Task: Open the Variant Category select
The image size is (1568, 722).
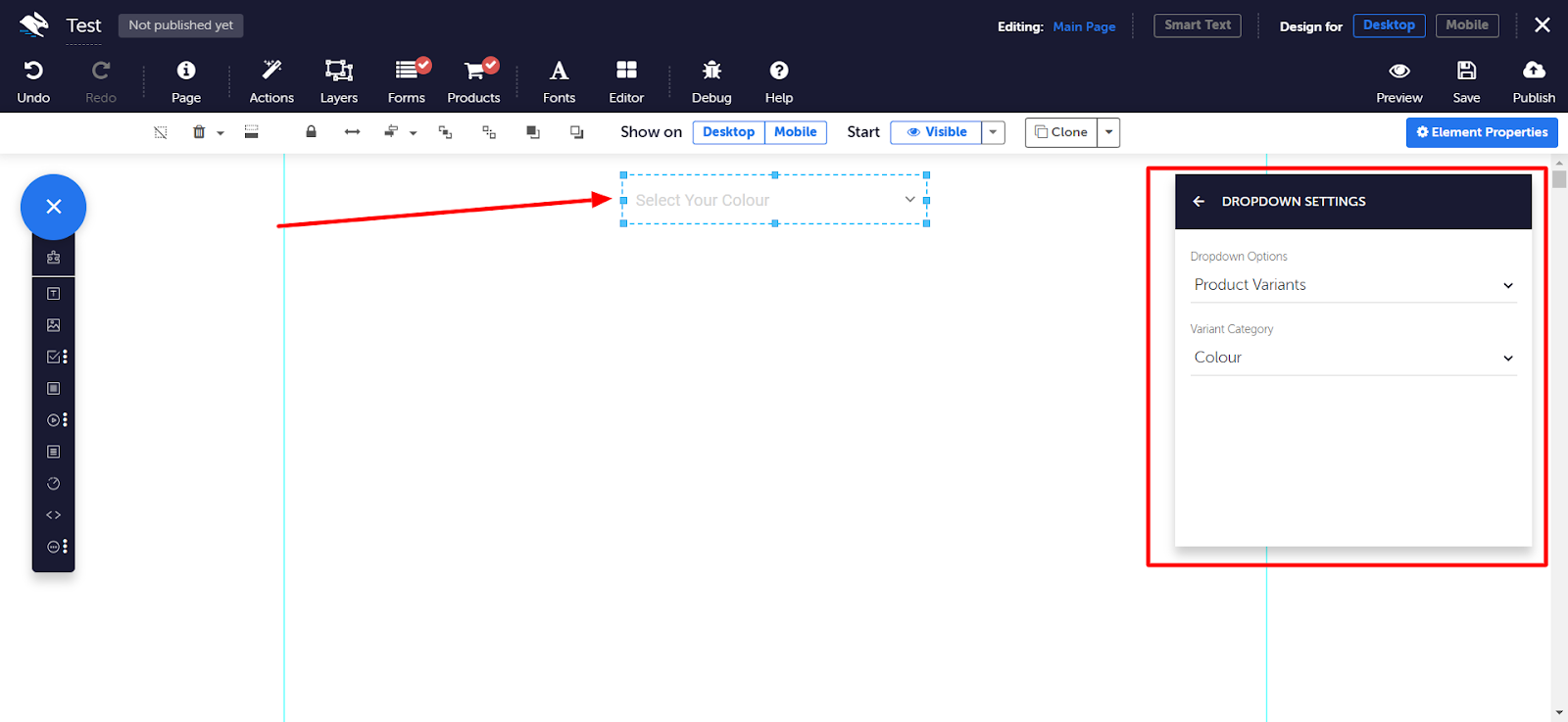Action: tap(1353, 358)
